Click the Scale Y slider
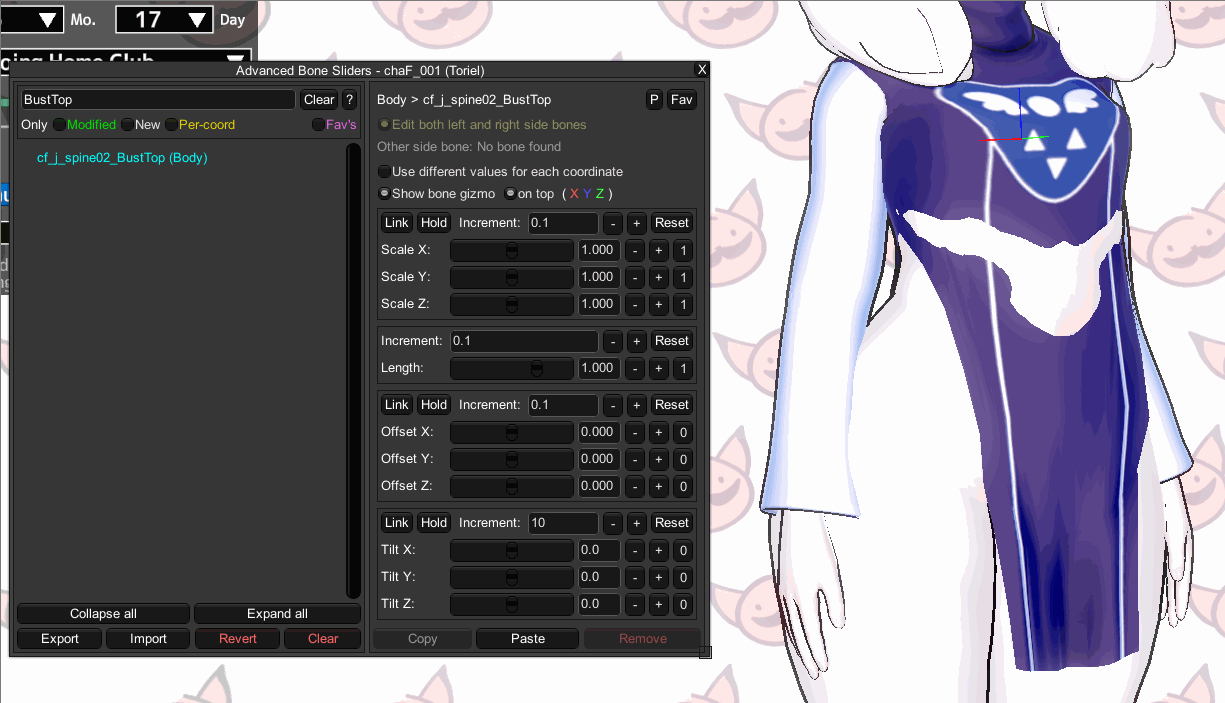This screenshot has height=703, width=1225. coord(512,277)
